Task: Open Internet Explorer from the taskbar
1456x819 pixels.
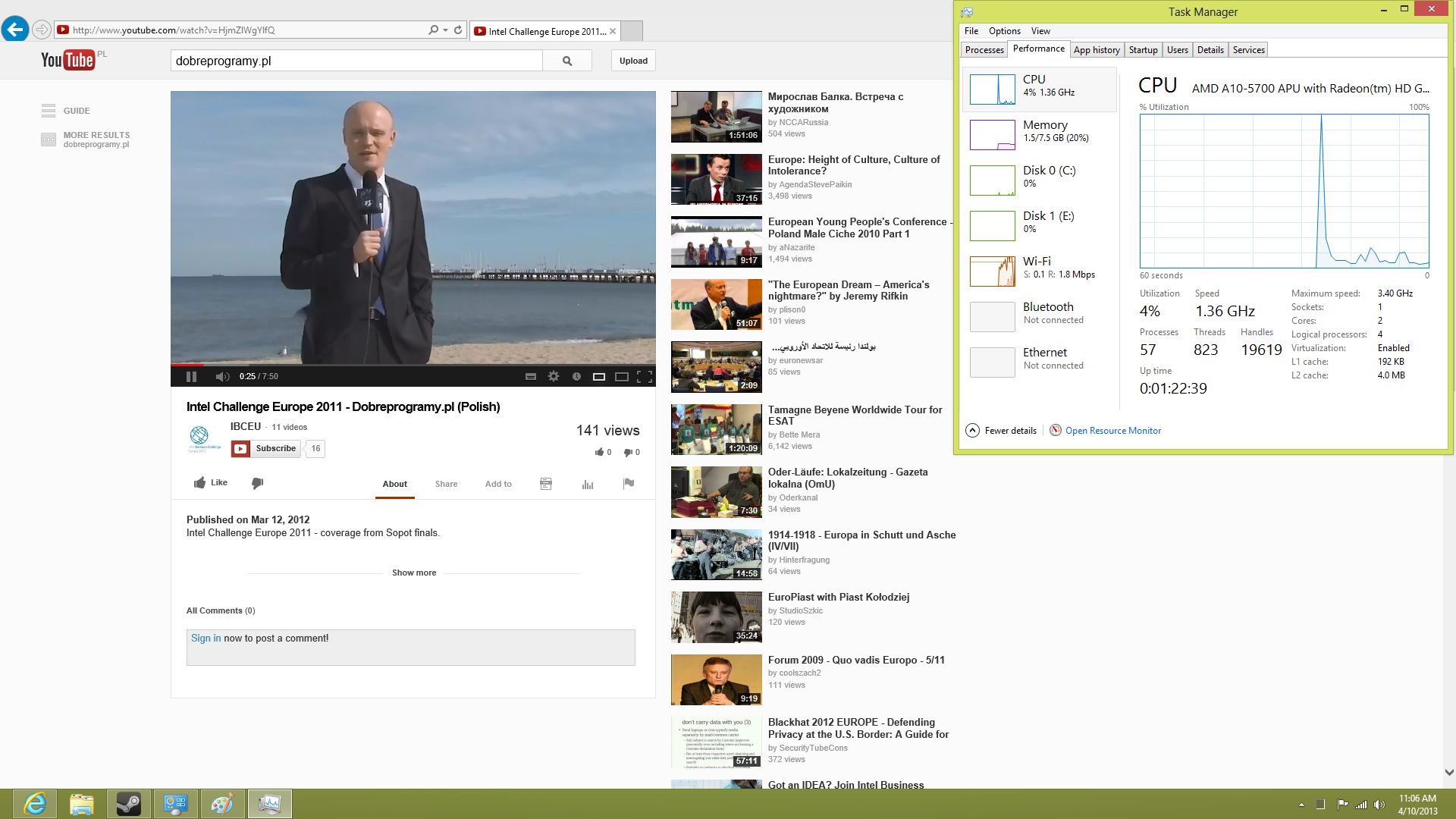Action: [x=35, y=804]
